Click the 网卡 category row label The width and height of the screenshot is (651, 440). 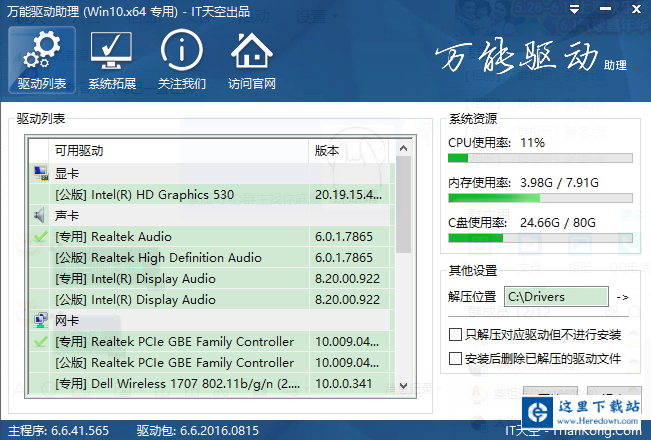pos(67,320)
